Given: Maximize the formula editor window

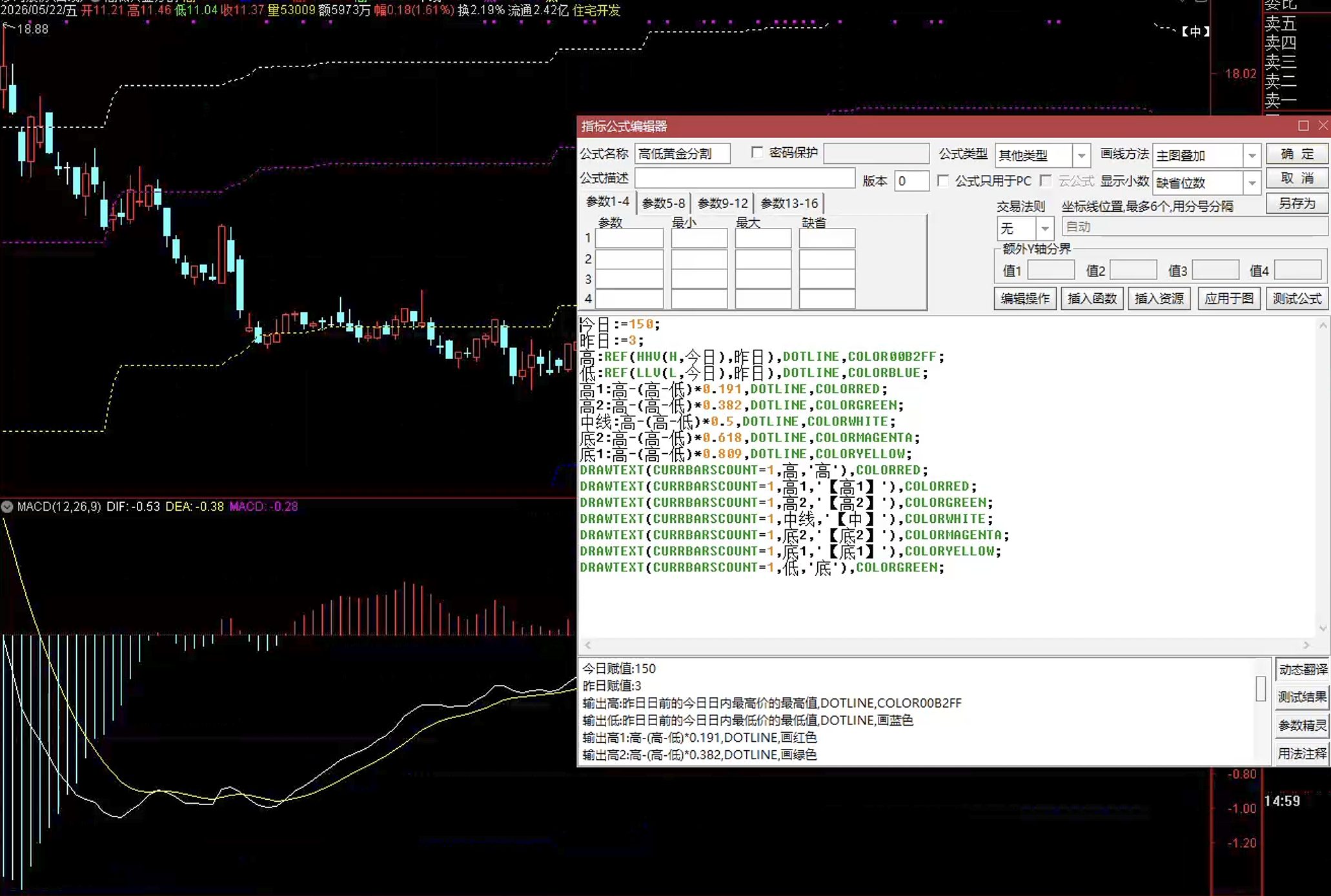Looking at the screenshot, I should click(1303, 126).
